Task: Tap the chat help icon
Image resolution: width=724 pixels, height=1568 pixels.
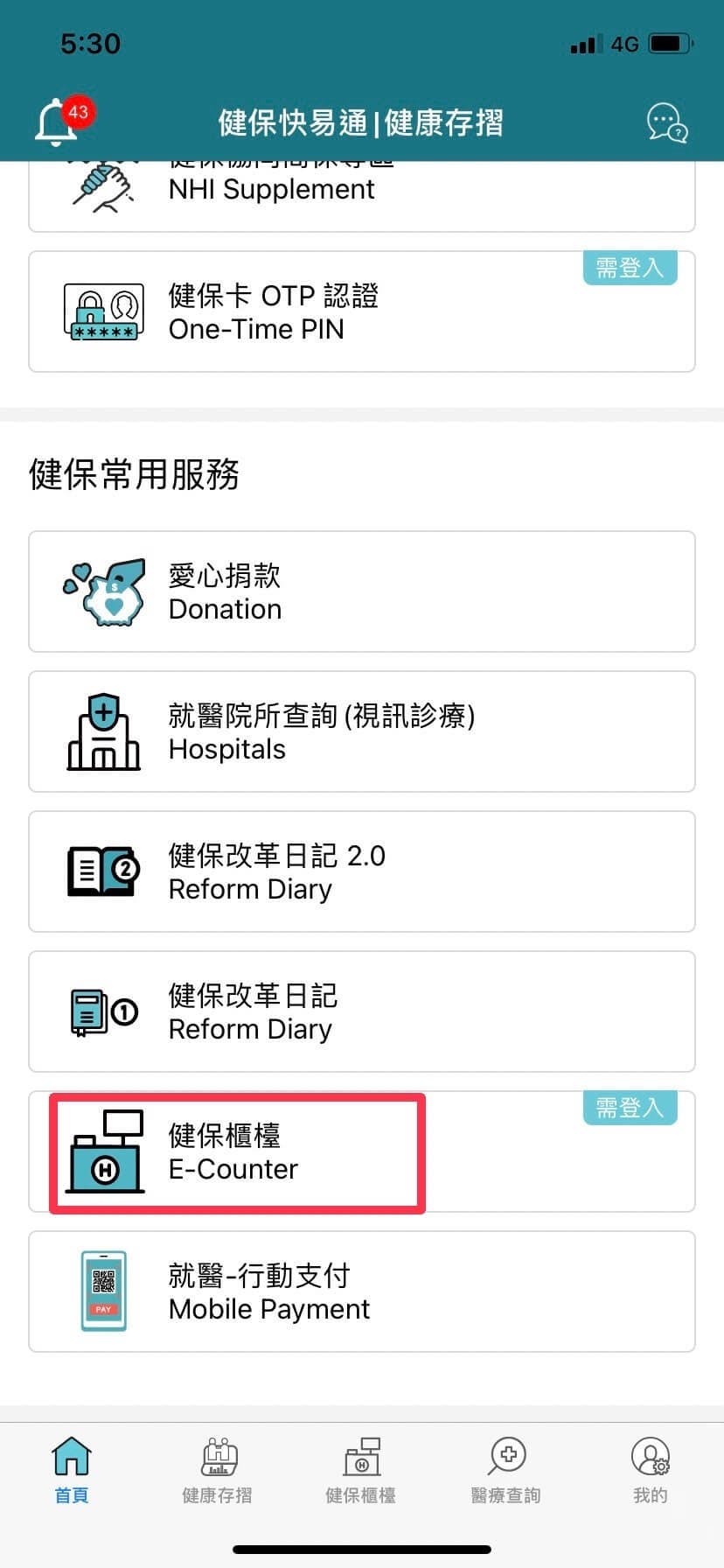Action: [x=666, y=123]
